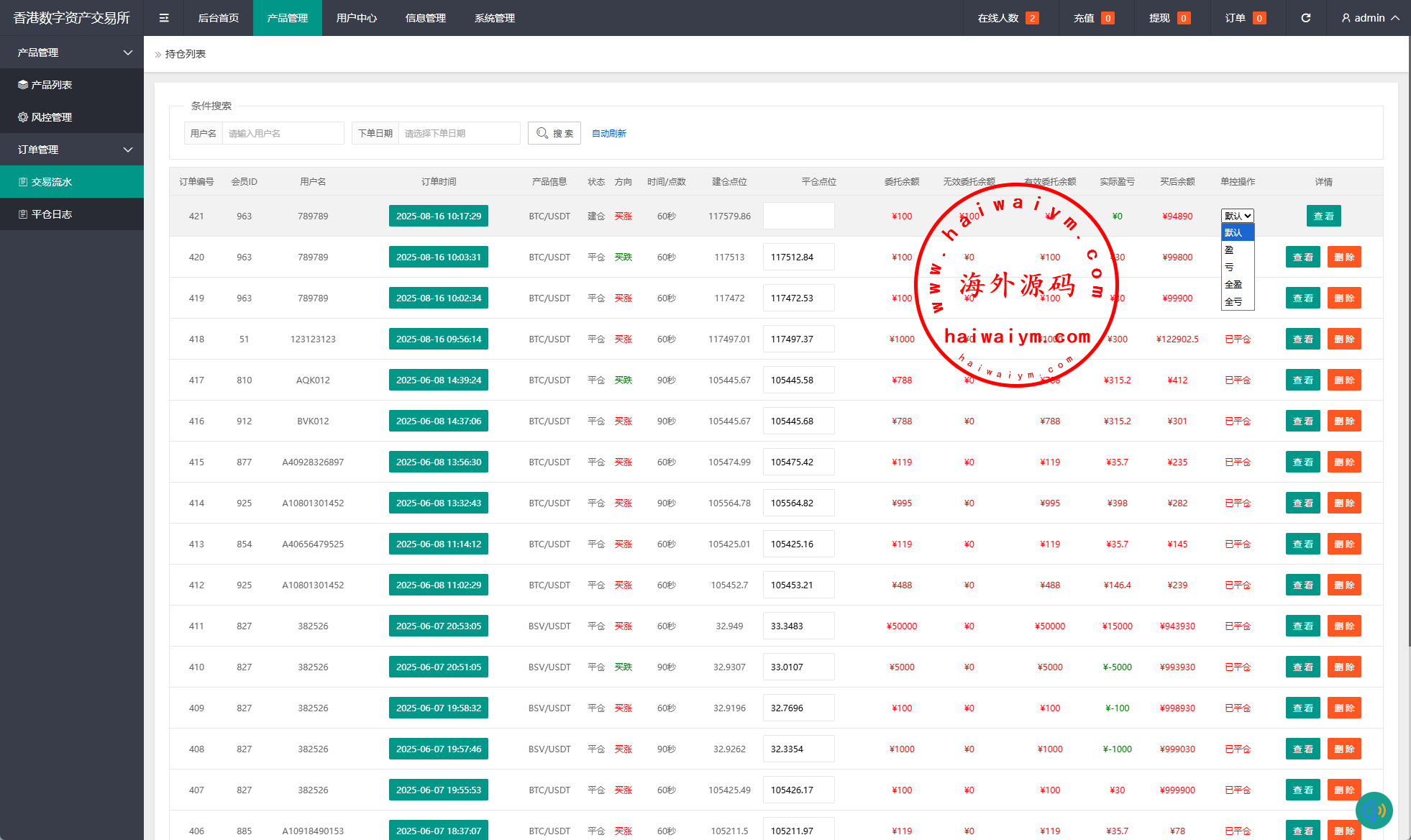Switch to 用户中心 top tab
This screenshot has width=1411, height=840.
[356, 18]
